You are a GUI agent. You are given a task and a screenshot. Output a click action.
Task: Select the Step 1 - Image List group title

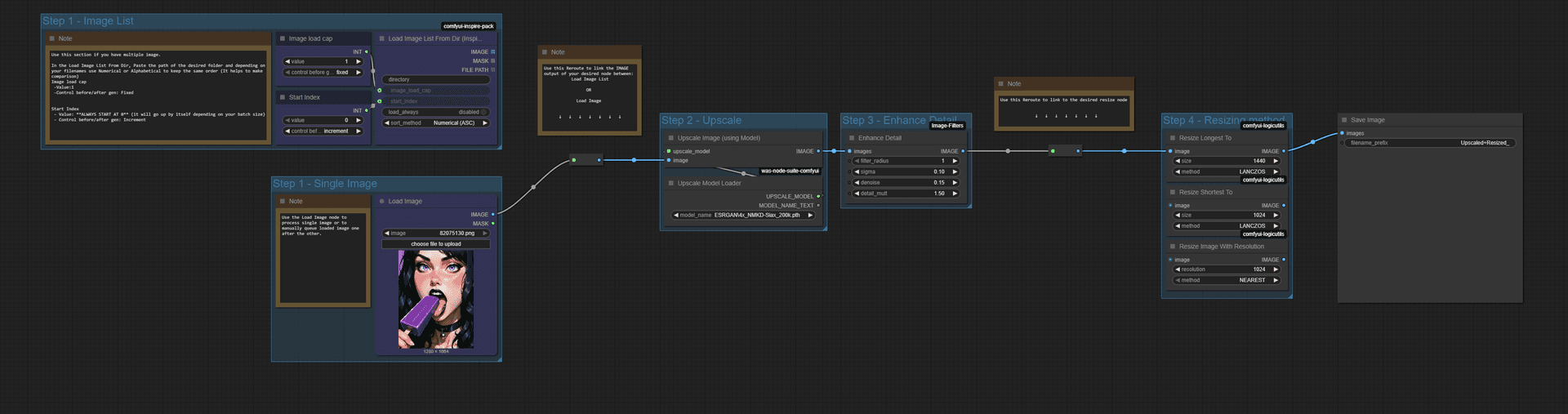tap(88, 20)
